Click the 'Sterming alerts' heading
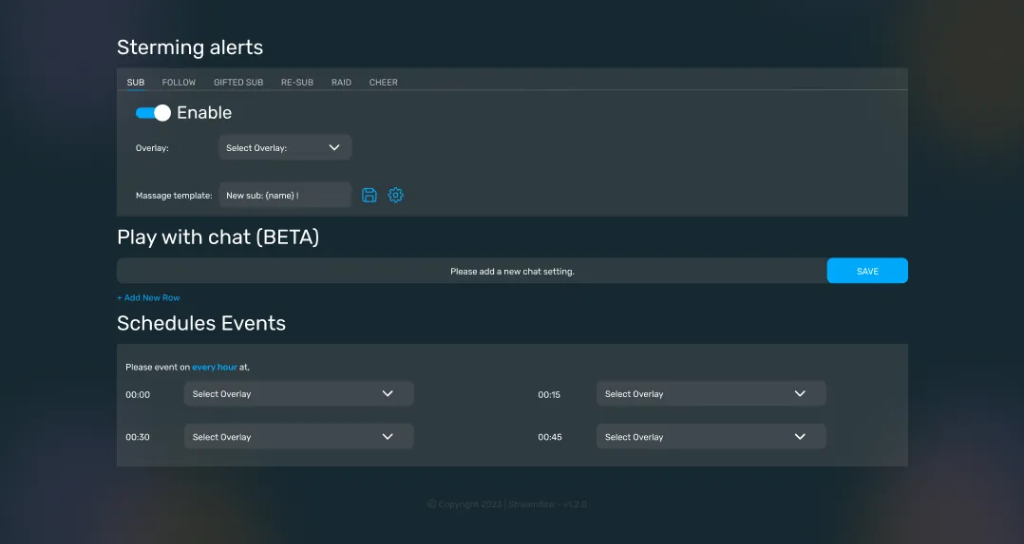1024x544 pixels. point(190,47)
